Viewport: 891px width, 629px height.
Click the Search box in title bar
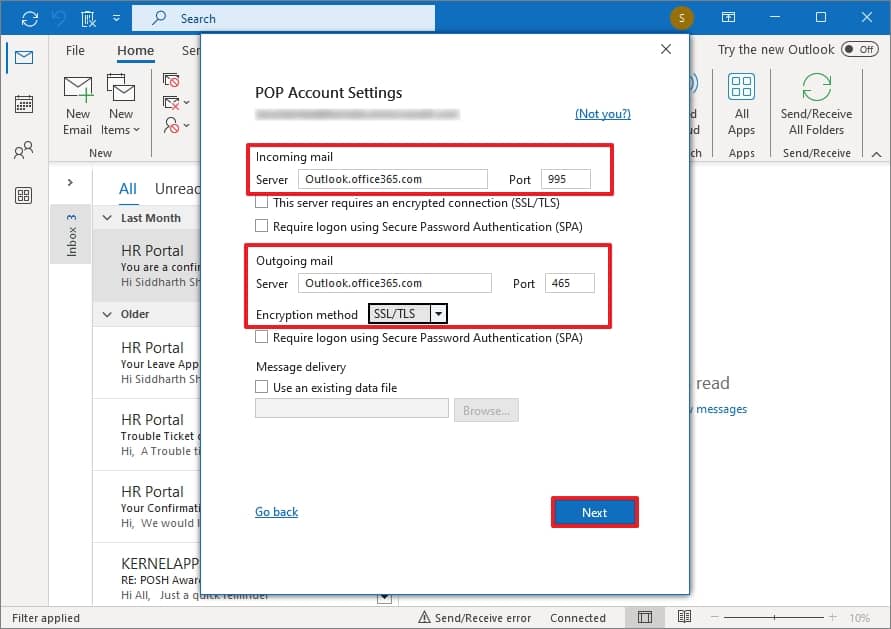point(284,18)
